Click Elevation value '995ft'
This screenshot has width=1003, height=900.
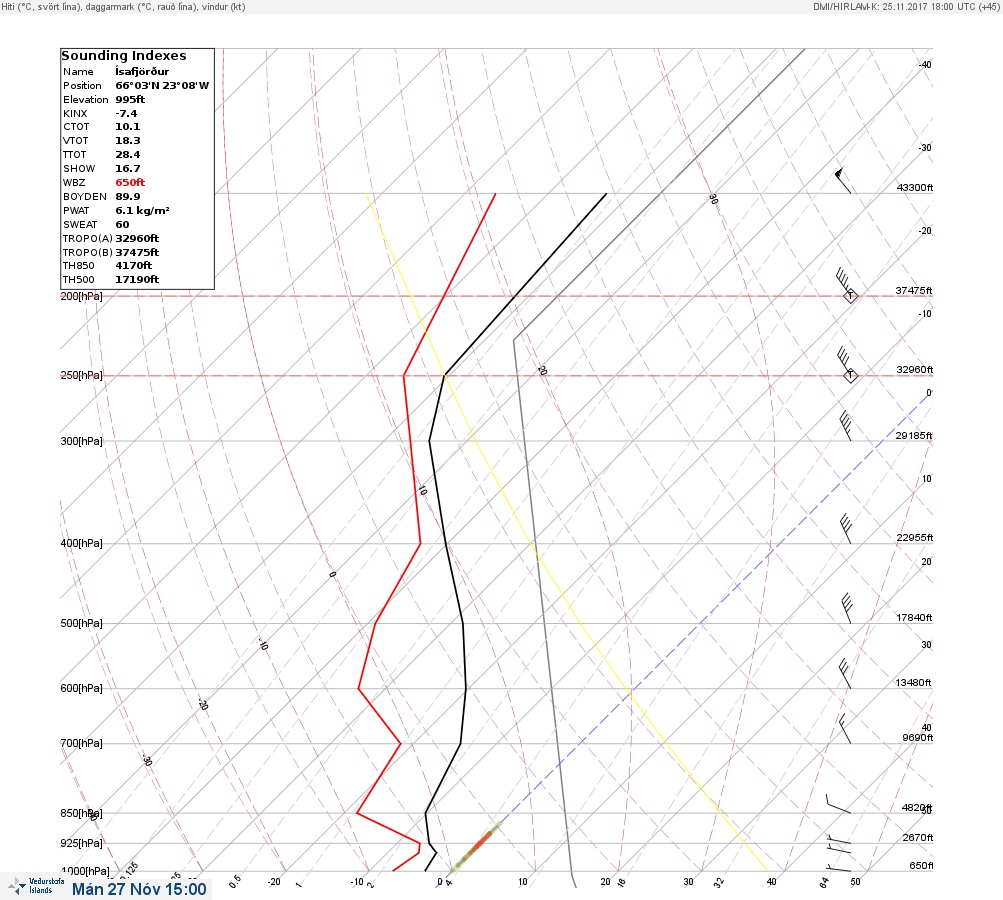(130, 100)
